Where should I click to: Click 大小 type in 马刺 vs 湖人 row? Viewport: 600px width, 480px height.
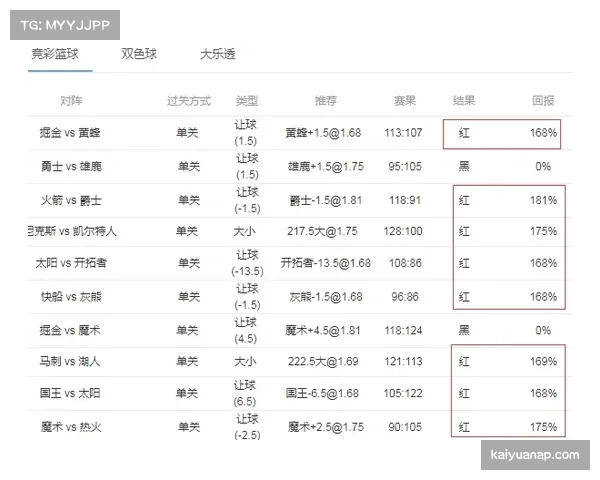[245, 361]
